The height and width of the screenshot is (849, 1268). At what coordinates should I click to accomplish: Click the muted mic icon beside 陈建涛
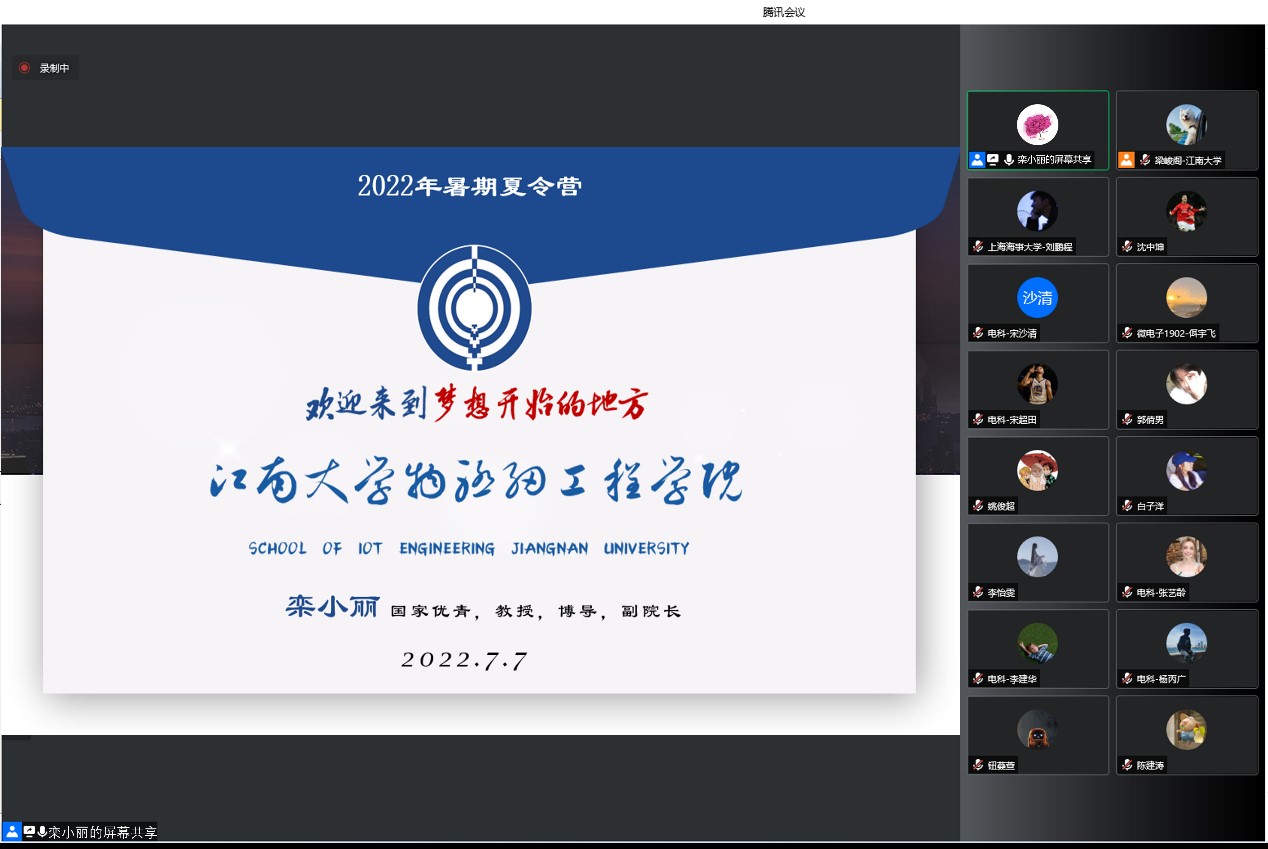(1127, 765)
